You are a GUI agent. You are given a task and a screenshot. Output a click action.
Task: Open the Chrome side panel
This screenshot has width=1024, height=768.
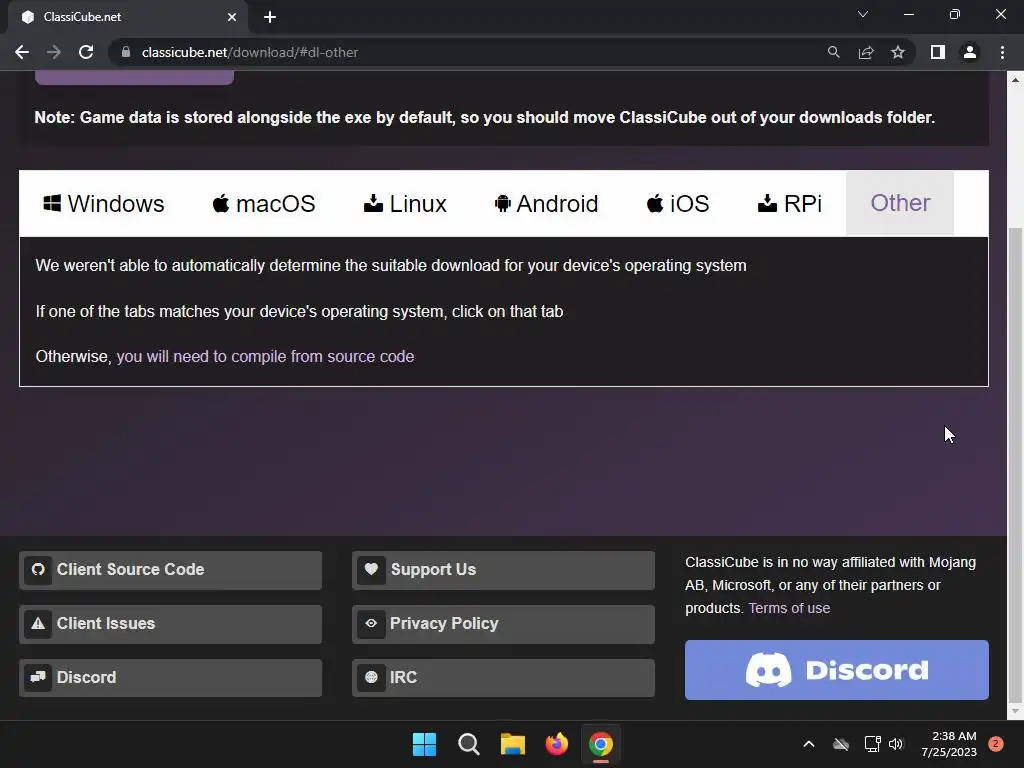[x=938, y=52]
